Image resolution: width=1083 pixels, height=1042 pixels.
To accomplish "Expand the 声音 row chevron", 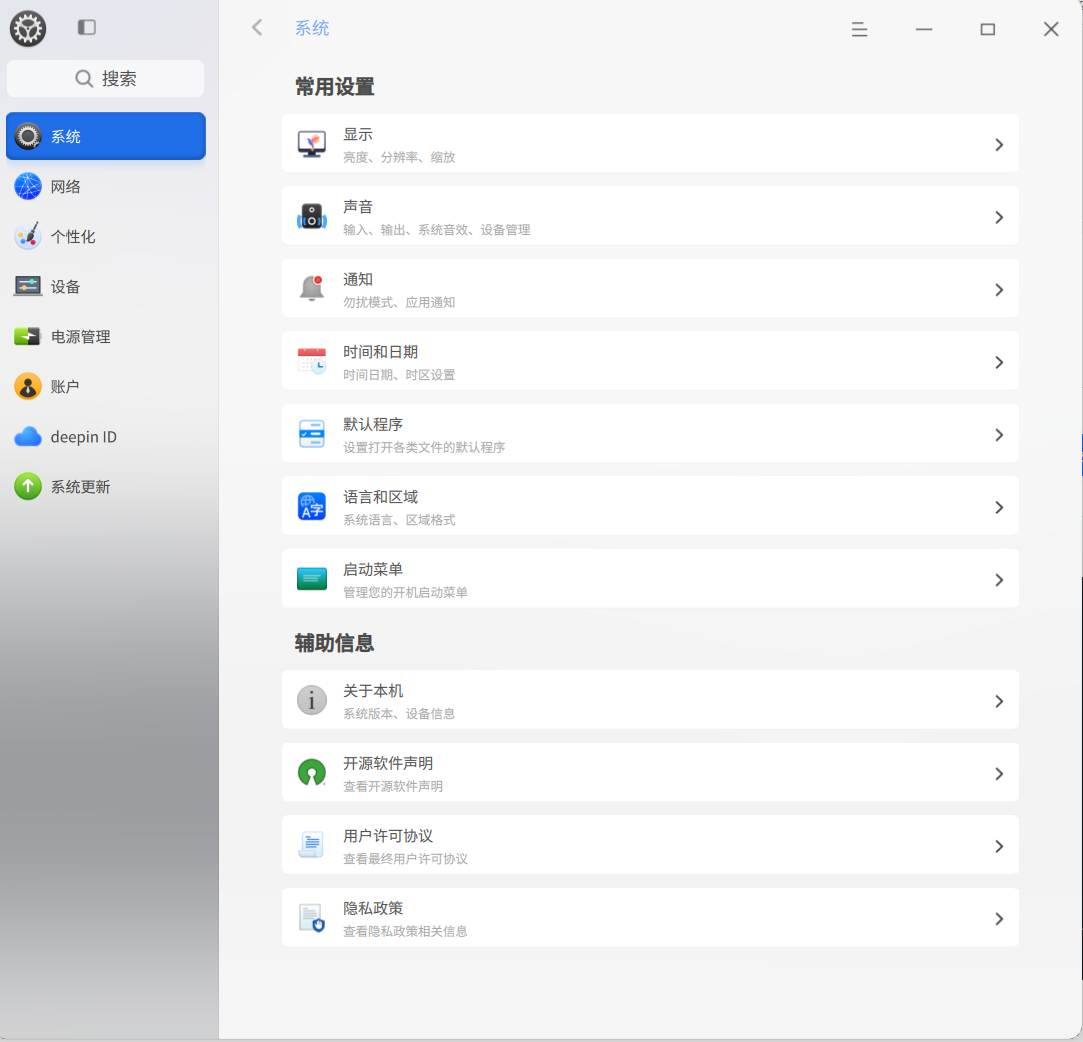I will [x=999, y=217].
